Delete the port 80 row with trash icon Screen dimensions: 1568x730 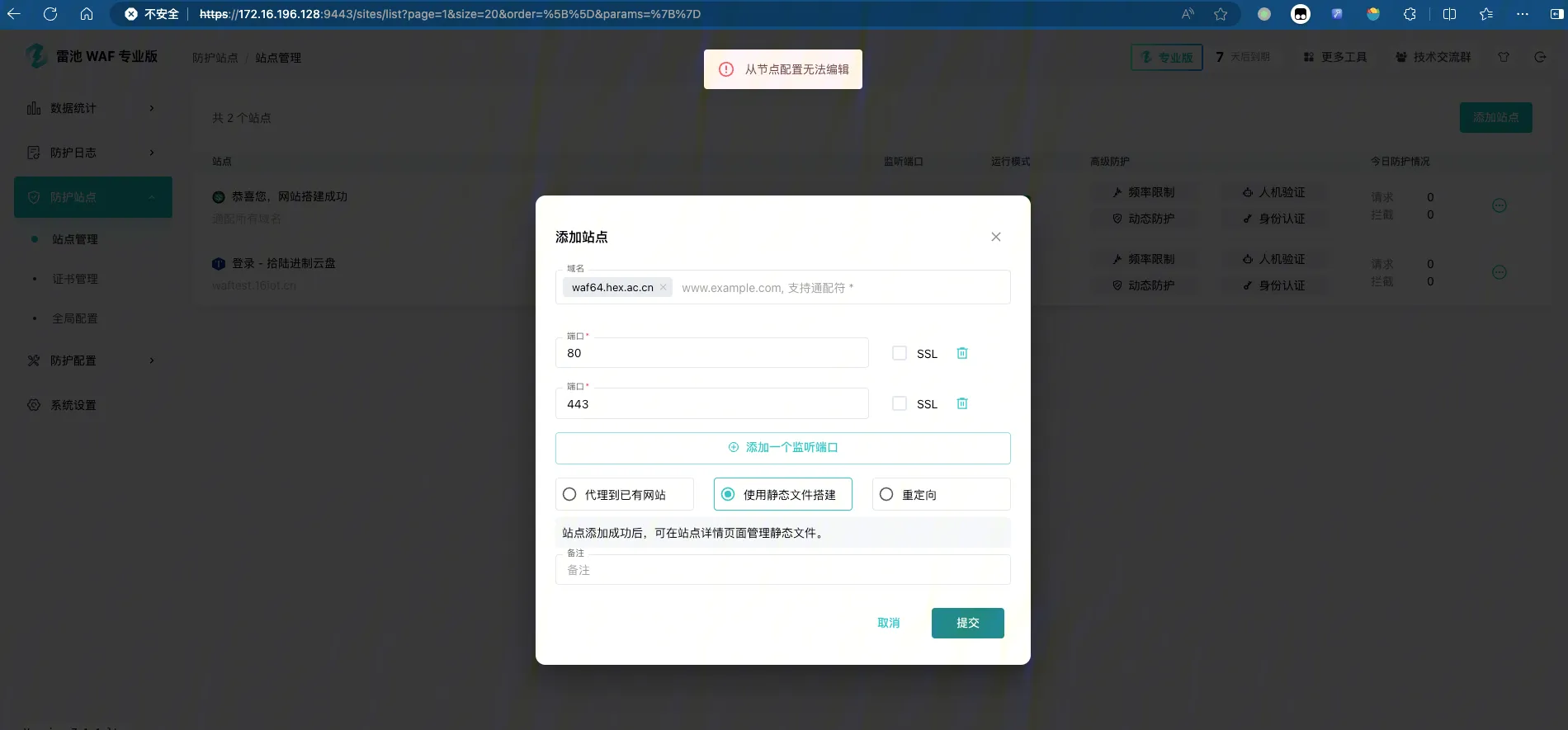tap(961, 353)
